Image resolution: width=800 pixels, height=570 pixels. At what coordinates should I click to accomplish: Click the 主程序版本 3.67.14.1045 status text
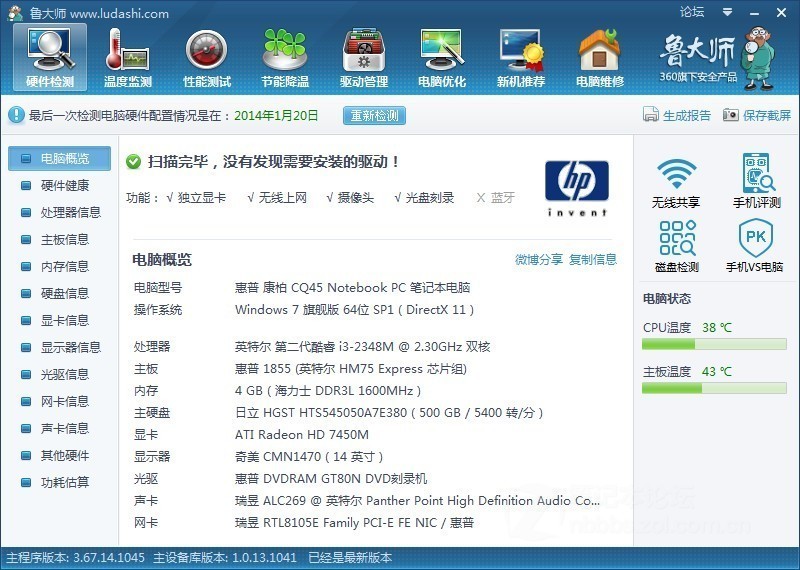point(76,557)
